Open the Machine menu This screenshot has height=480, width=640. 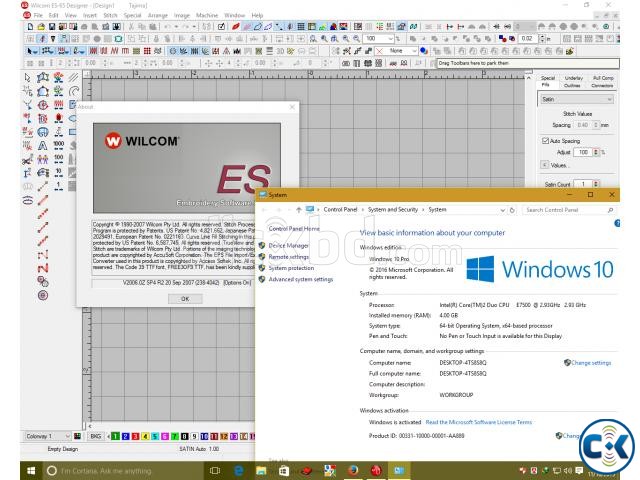[207, 15]
